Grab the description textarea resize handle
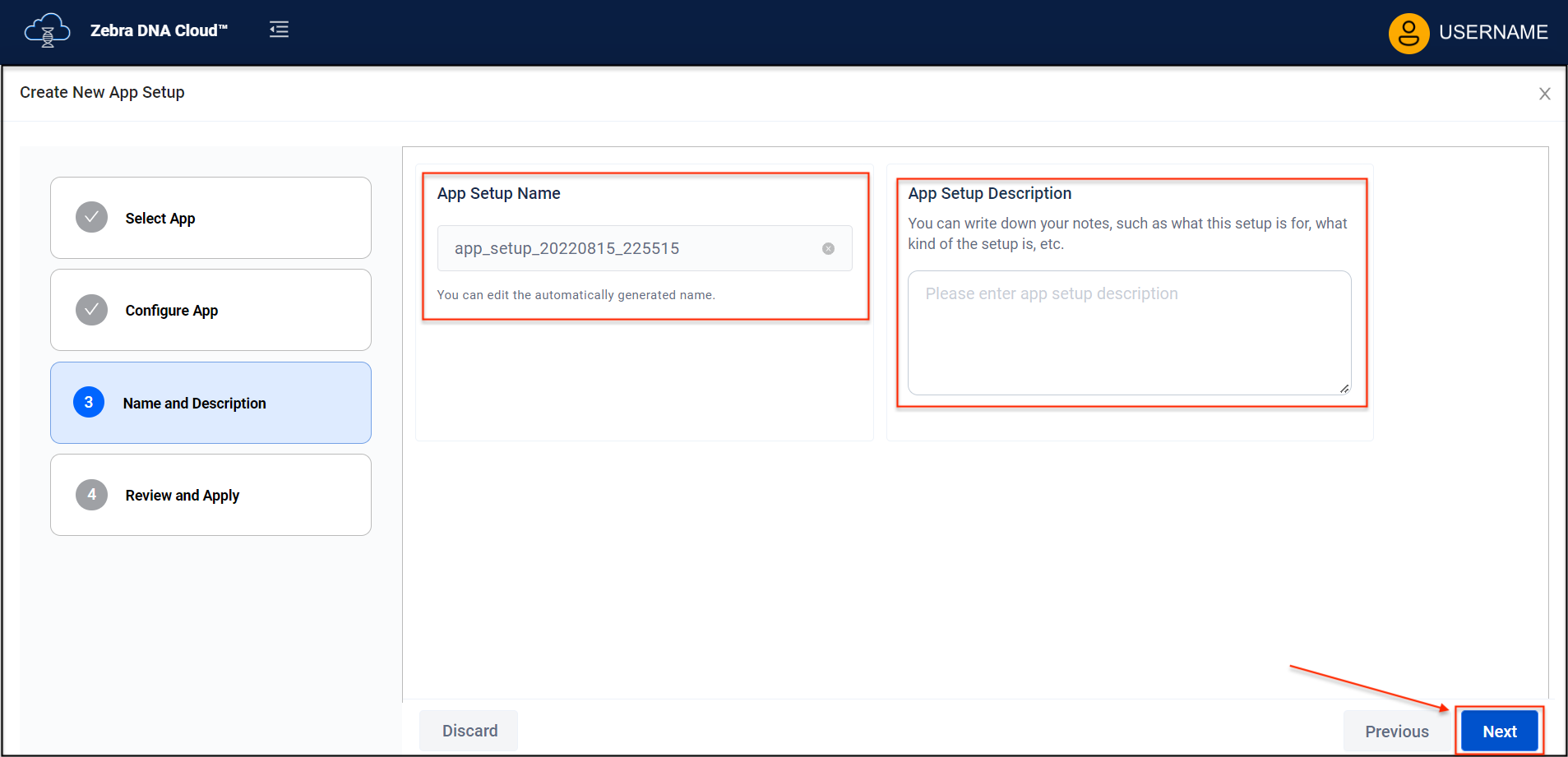This screenshot has width=1568, height=757. point(1344,388)
